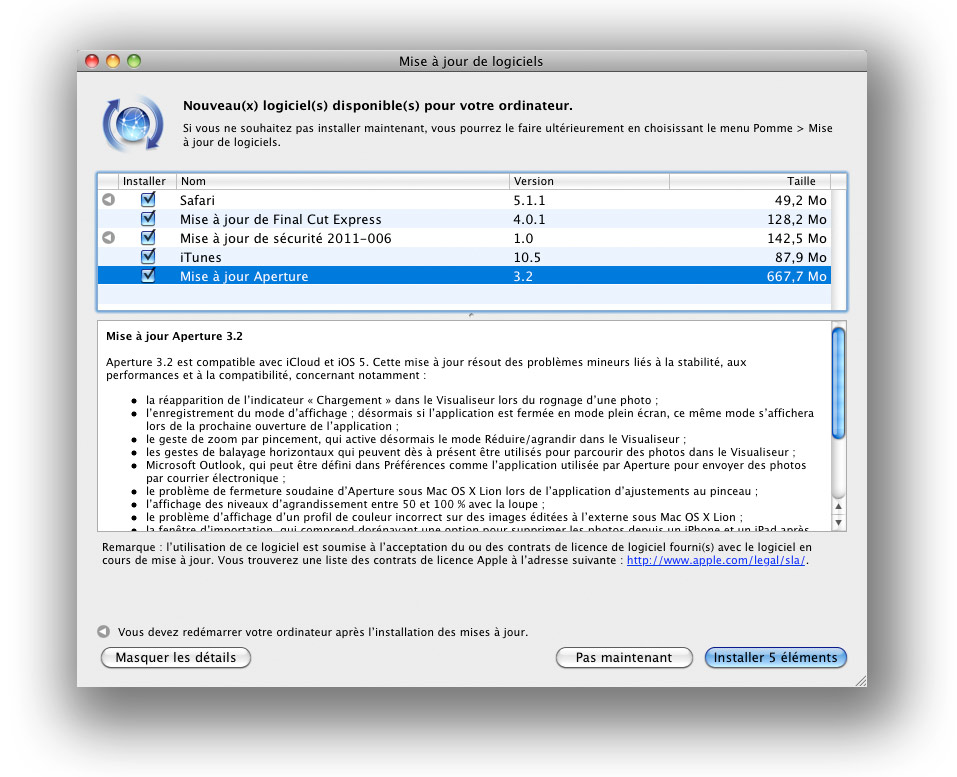The width and height of the screenshot is (957, 777).
Task: Click the iTunes version 10.5 cell
Action: (x=527, y=258)
